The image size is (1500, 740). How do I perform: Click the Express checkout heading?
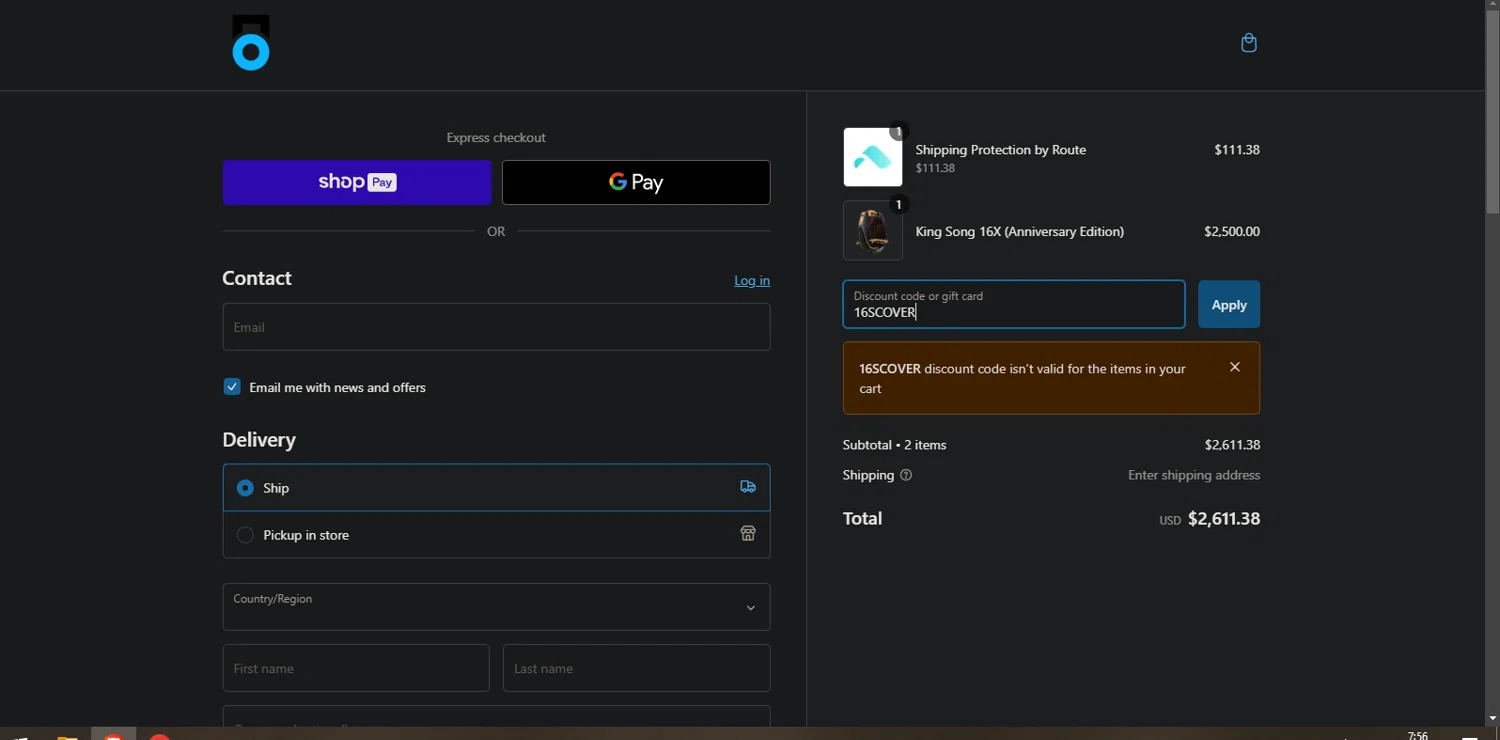click(496, 138)
